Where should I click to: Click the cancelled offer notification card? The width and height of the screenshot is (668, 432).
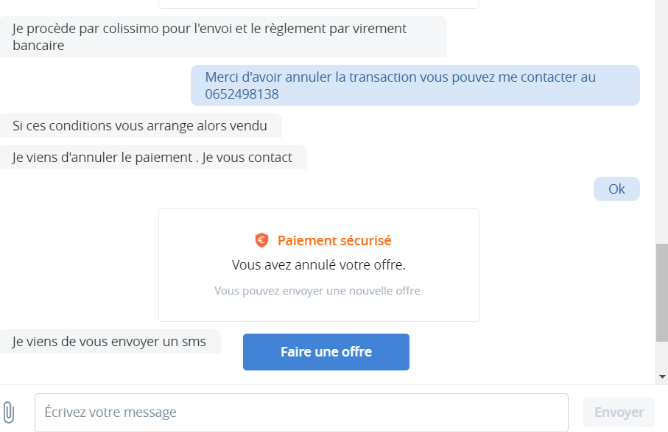[x=319, y=265]
